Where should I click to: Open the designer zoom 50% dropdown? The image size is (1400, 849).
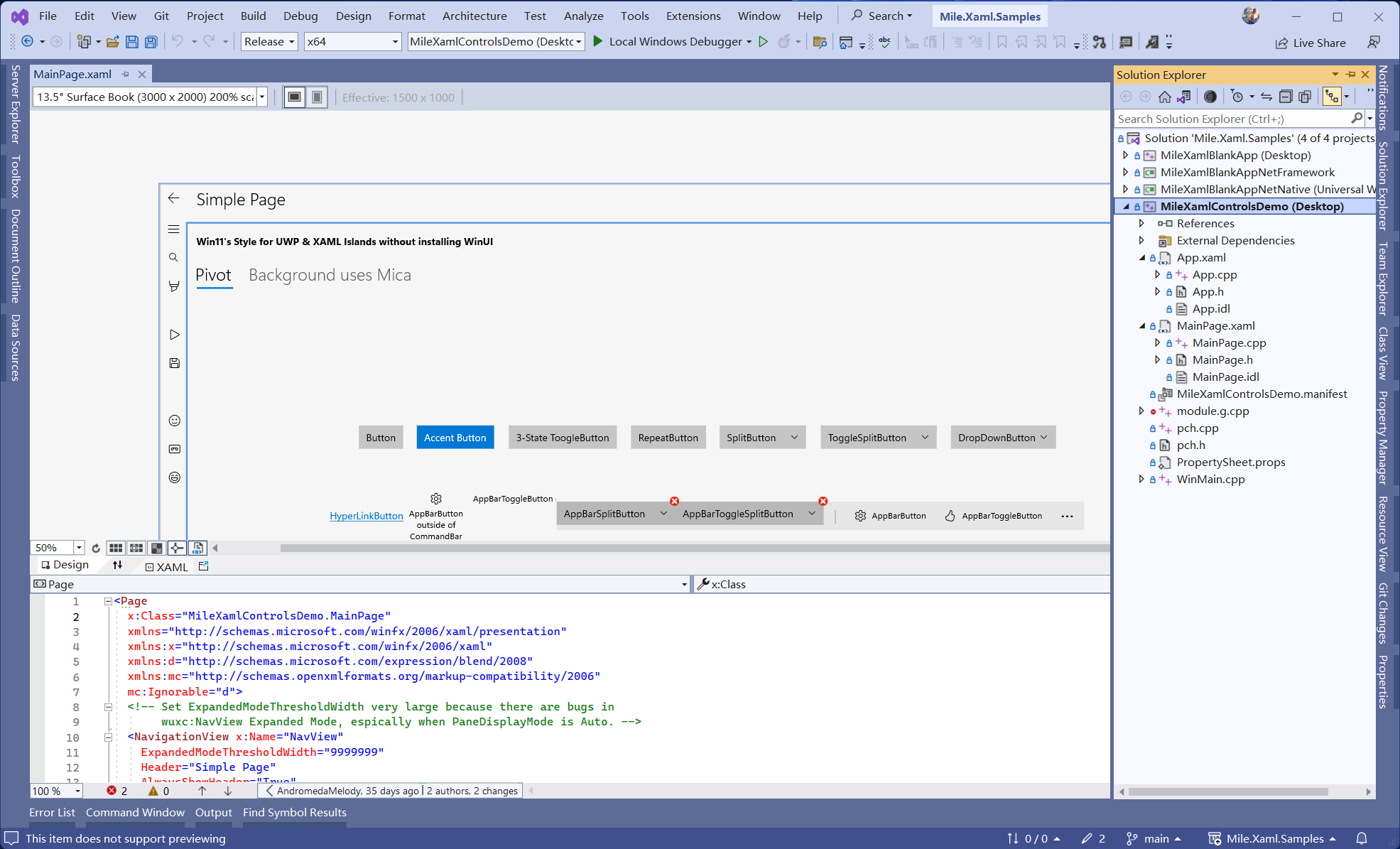(x=79, y=548)
